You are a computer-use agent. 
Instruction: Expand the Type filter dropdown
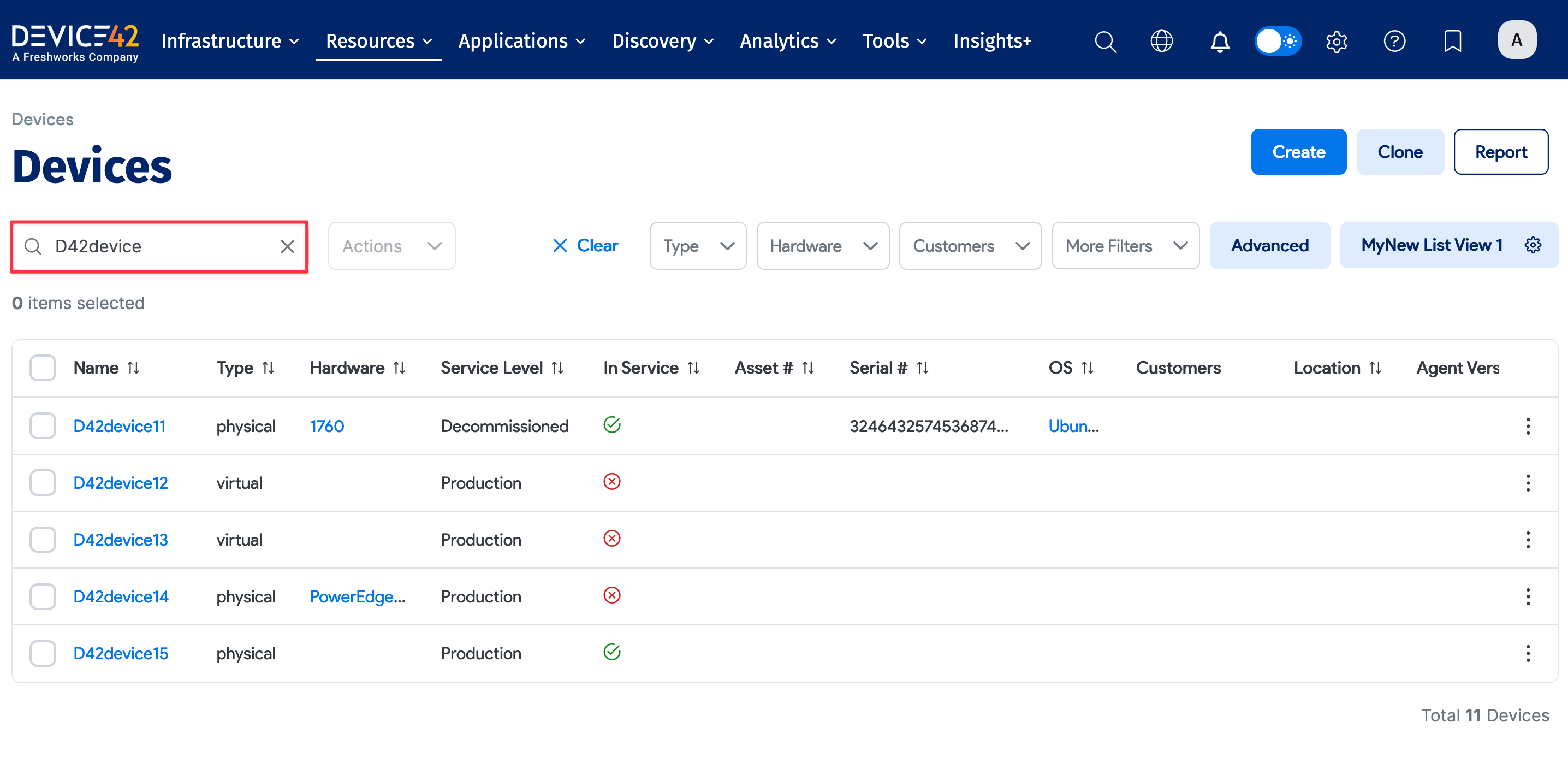pyautogui.click(x=698, y=245)
